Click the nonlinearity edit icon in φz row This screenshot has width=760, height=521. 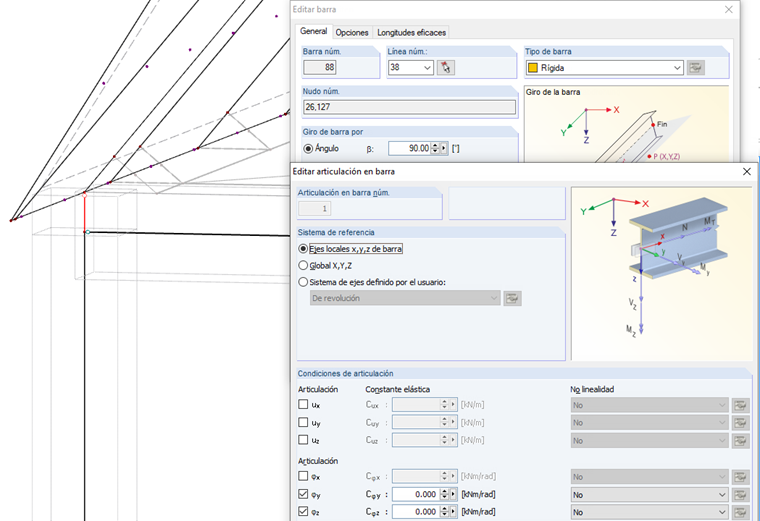(740, 512)
